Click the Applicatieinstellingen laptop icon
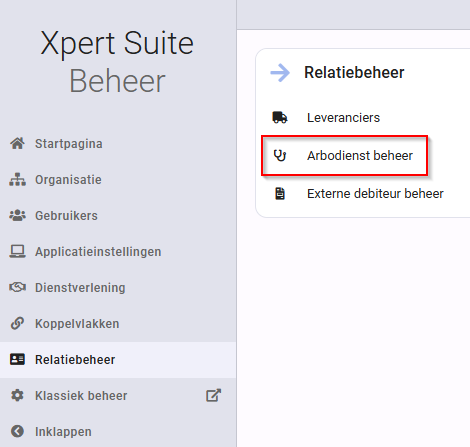This screenshot has width=470, height=447. [17, 251]
